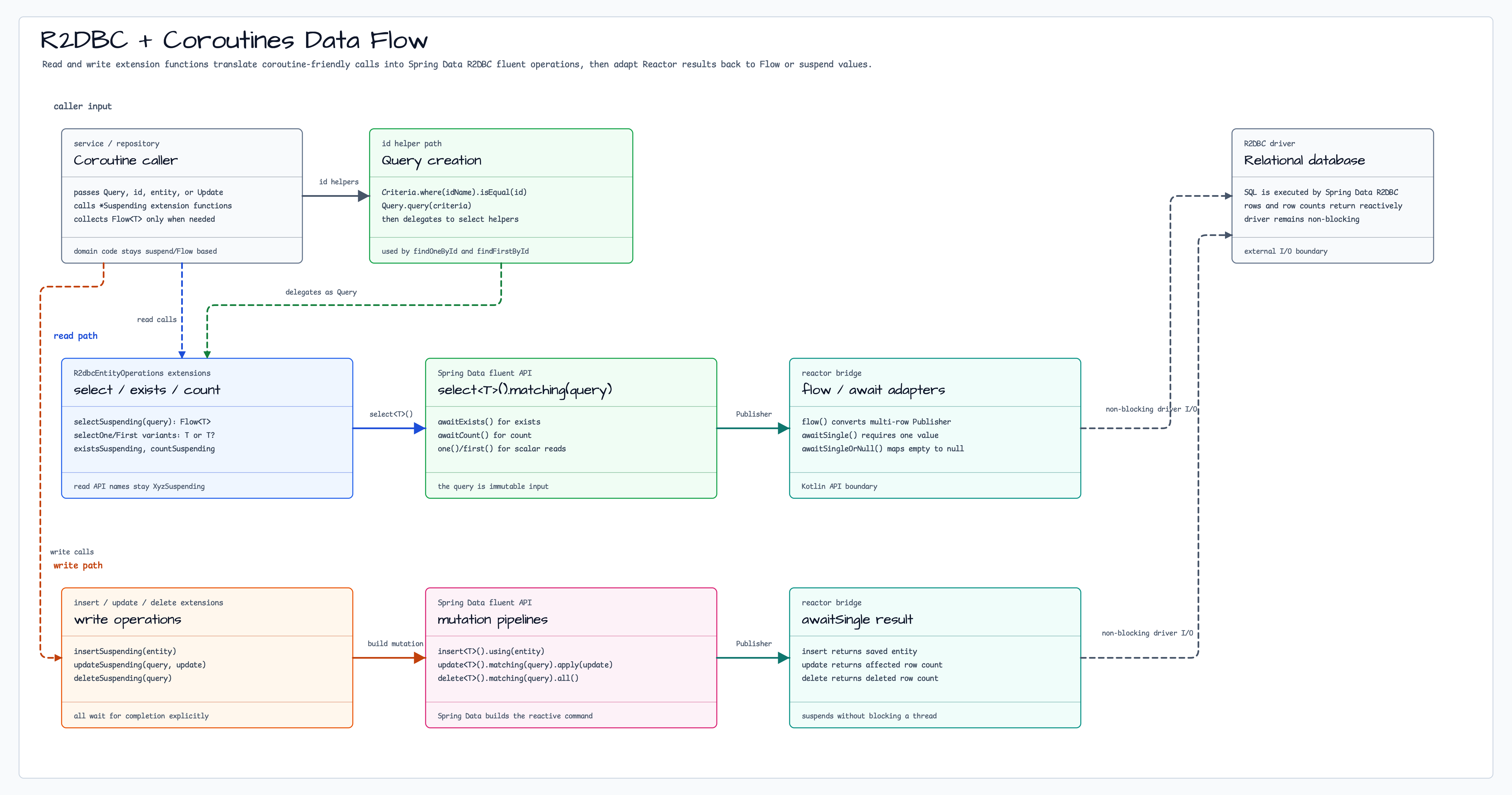Select 'update returns affected row count' line
Viewport: 1512px width, 795px height.
pyautogui.click(x=872, y=665)
